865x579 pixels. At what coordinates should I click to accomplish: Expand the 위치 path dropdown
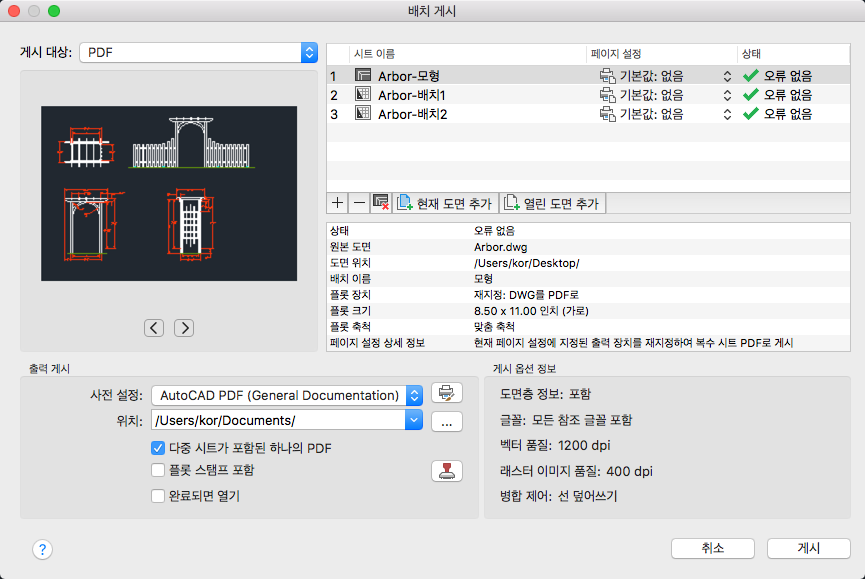[414, 420]
